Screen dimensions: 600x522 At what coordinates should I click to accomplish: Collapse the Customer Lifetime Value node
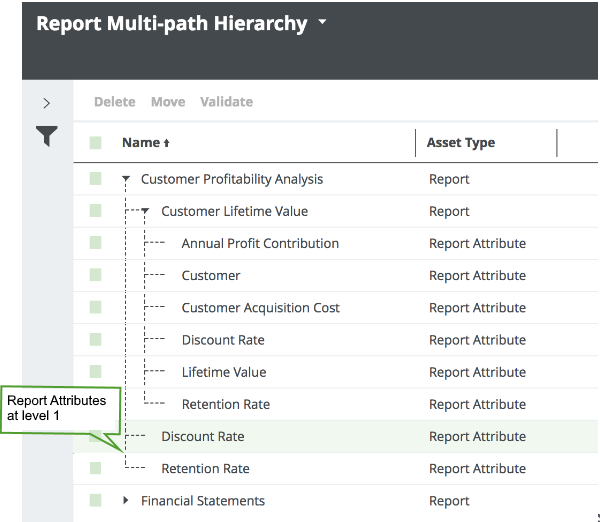point(146,212)
